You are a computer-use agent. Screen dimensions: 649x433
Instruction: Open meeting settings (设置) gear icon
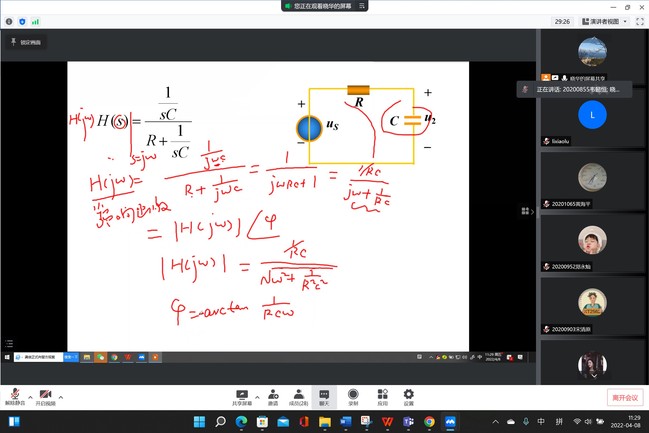[408, 393]
